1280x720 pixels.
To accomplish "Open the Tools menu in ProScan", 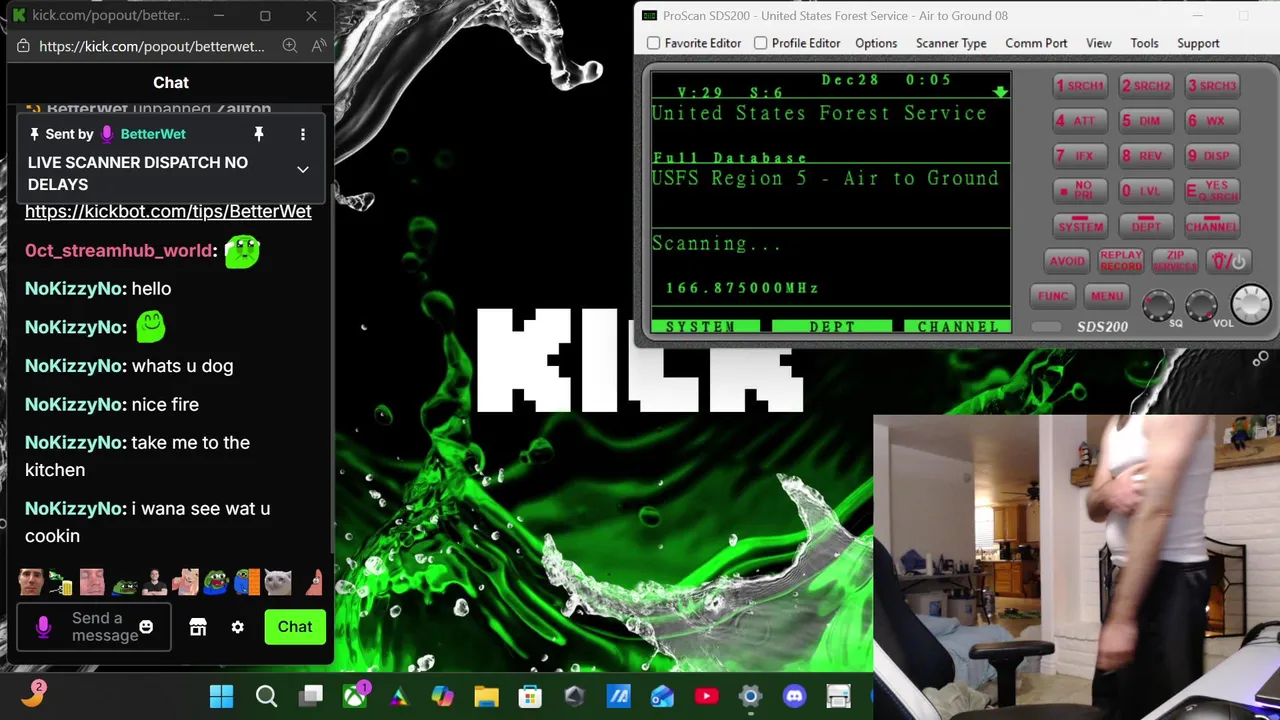I will (x=1144, y=43).
